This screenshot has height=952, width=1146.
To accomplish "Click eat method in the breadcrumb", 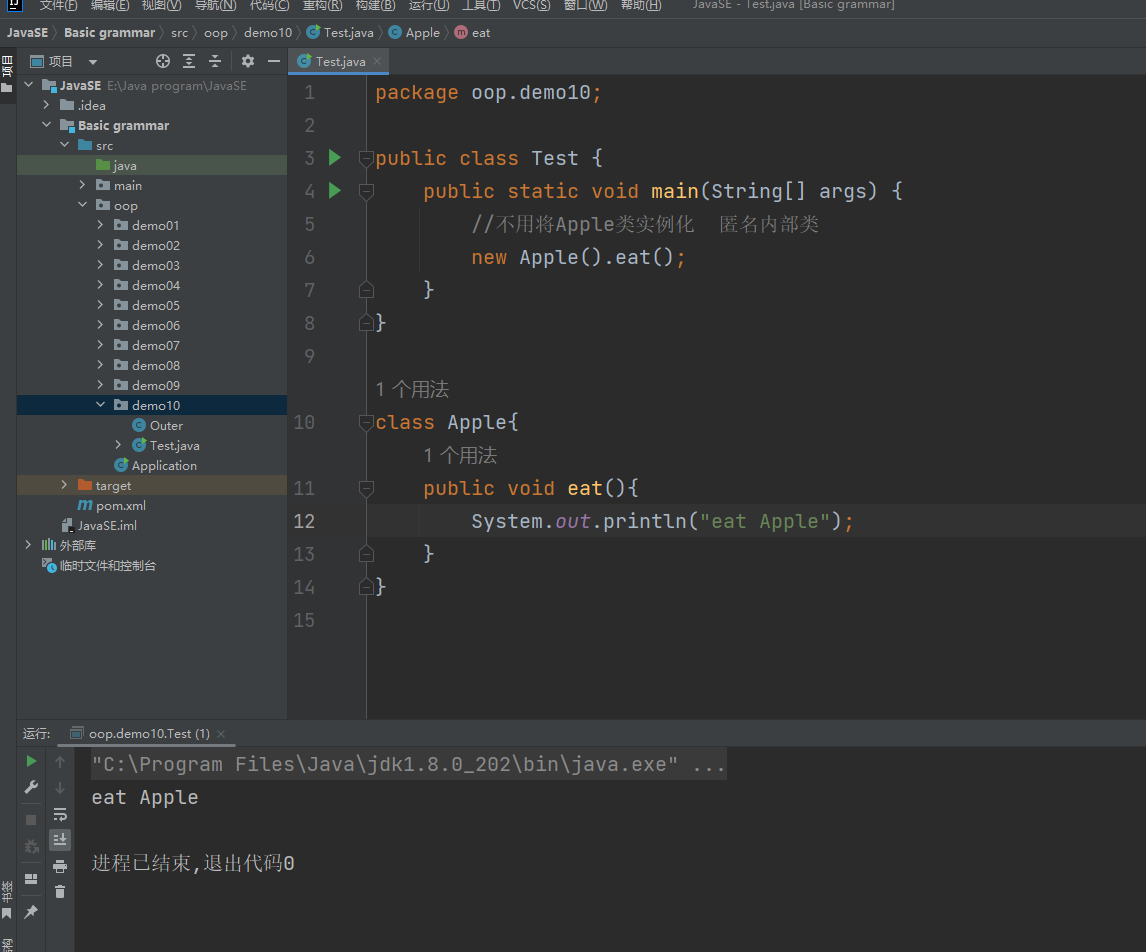I will [x=473, y=33].
